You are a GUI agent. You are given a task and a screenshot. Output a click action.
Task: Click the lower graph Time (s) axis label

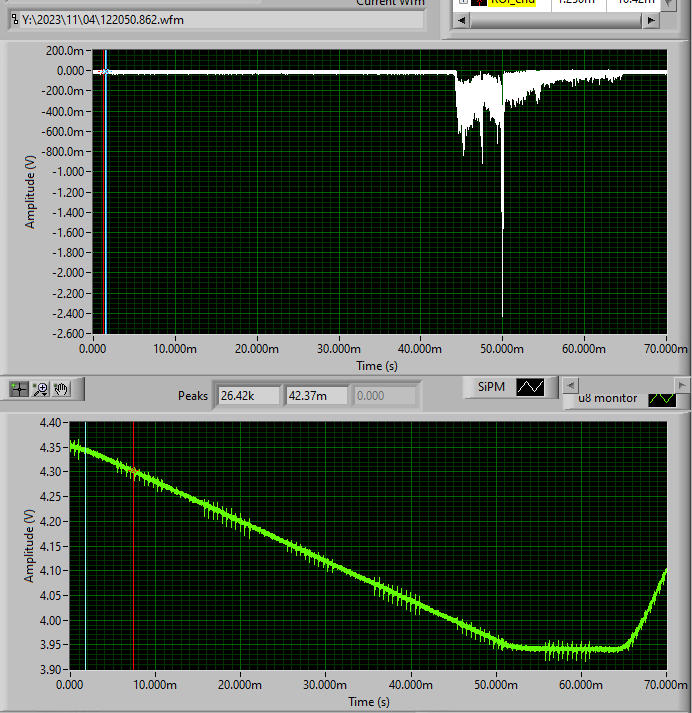coord(369,702)
